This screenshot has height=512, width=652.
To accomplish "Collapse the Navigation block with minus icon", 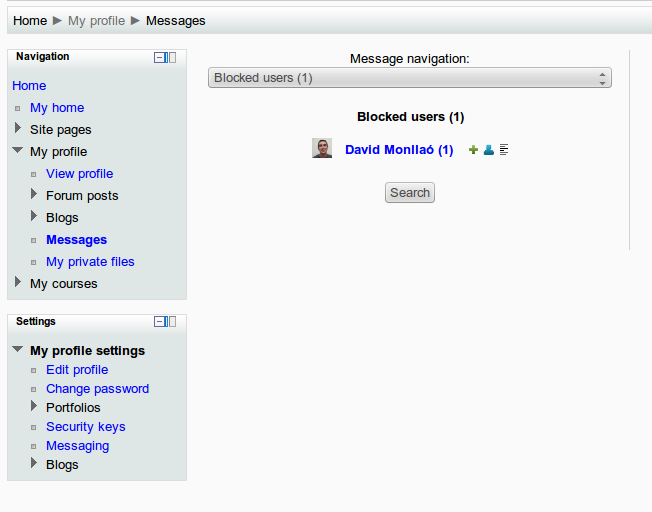I will (x=161, y=57).
